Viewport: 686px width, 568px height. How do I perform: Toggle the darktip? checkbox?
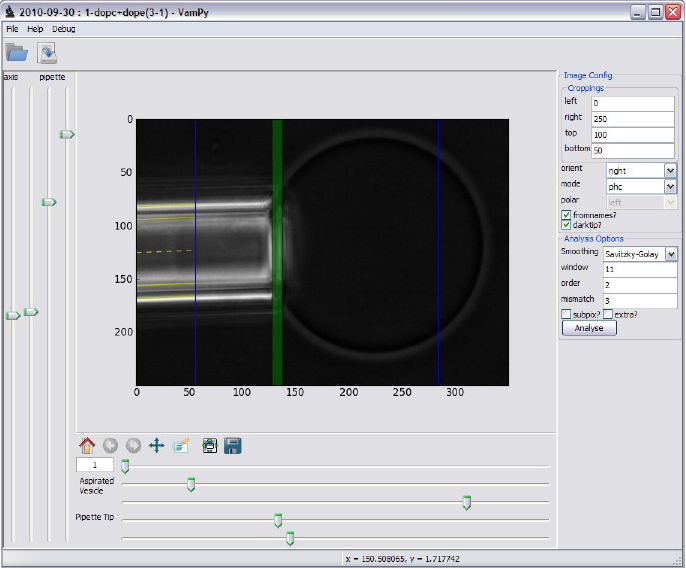click(566, 225)
